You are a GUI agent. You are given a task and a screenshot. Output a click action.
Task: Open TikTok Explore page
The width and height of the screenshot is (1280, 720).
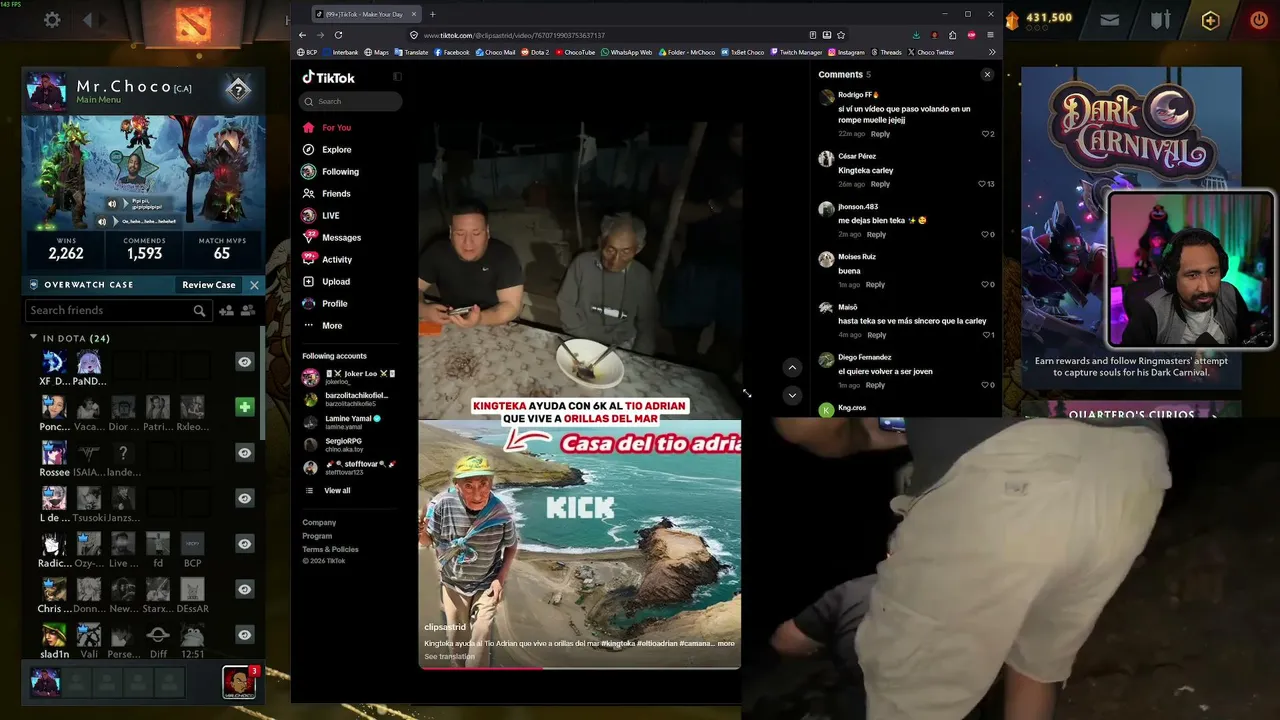click(336, 150)
